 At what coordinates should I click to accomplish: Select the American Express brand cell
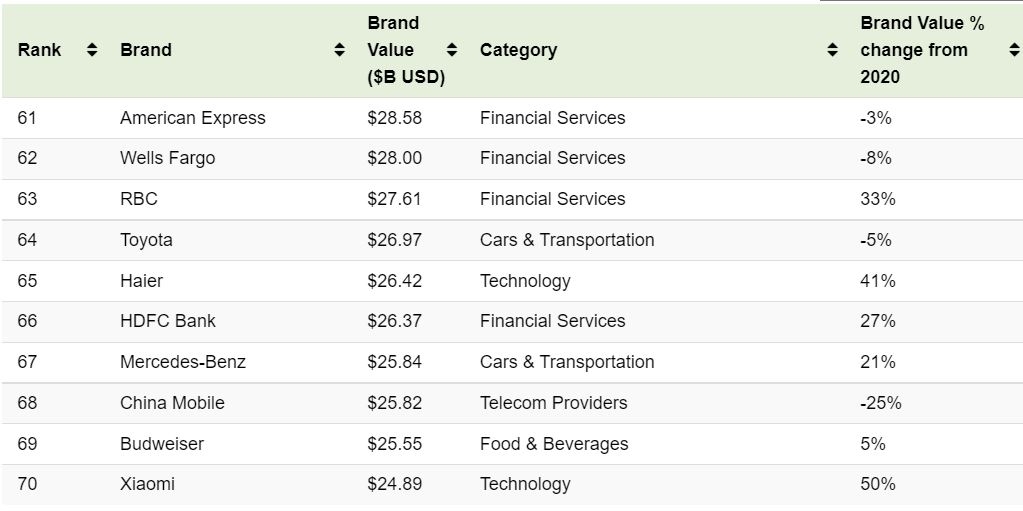click(x=193, y=118)
